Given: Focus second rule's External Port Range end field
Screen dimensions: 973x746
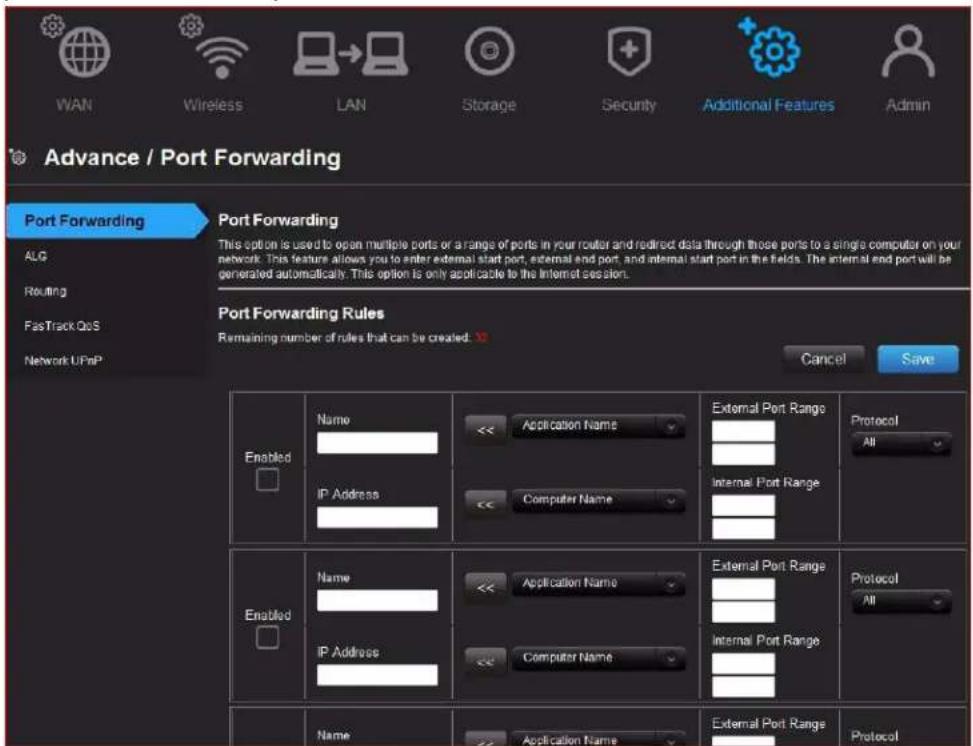Looking at the screenshot, I should coord(743,612).
